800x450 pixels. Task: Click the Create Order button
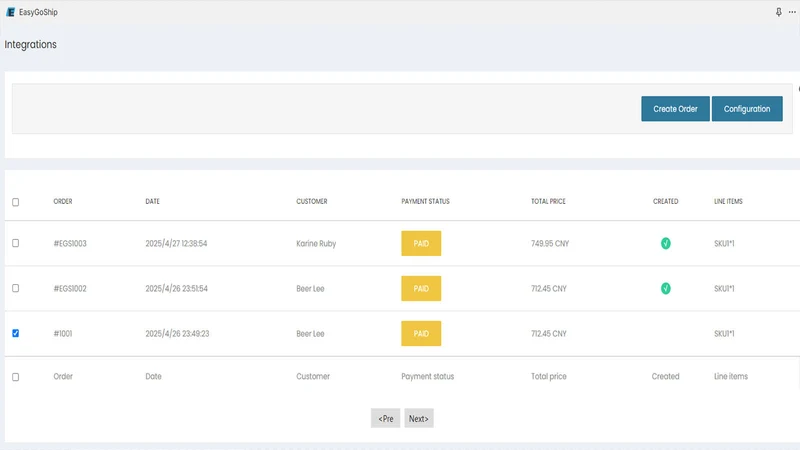pos(675,109)
